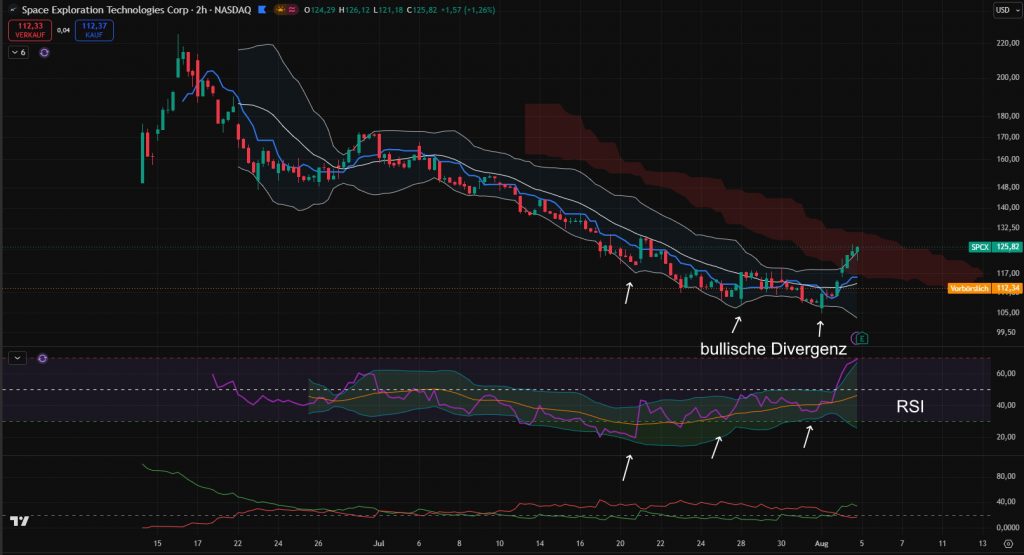Click the Aug label on time axis
Image resolution: width=1024 pixels, height=555 pixels.
[822, 543]
